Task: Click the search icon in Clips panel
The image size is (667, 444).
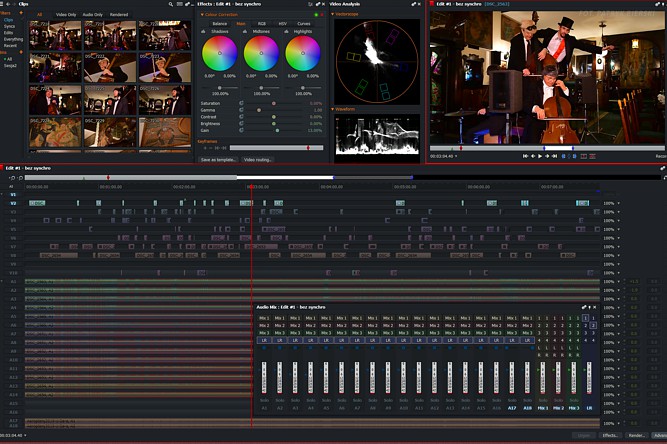Action: click(x=172, y=4)
